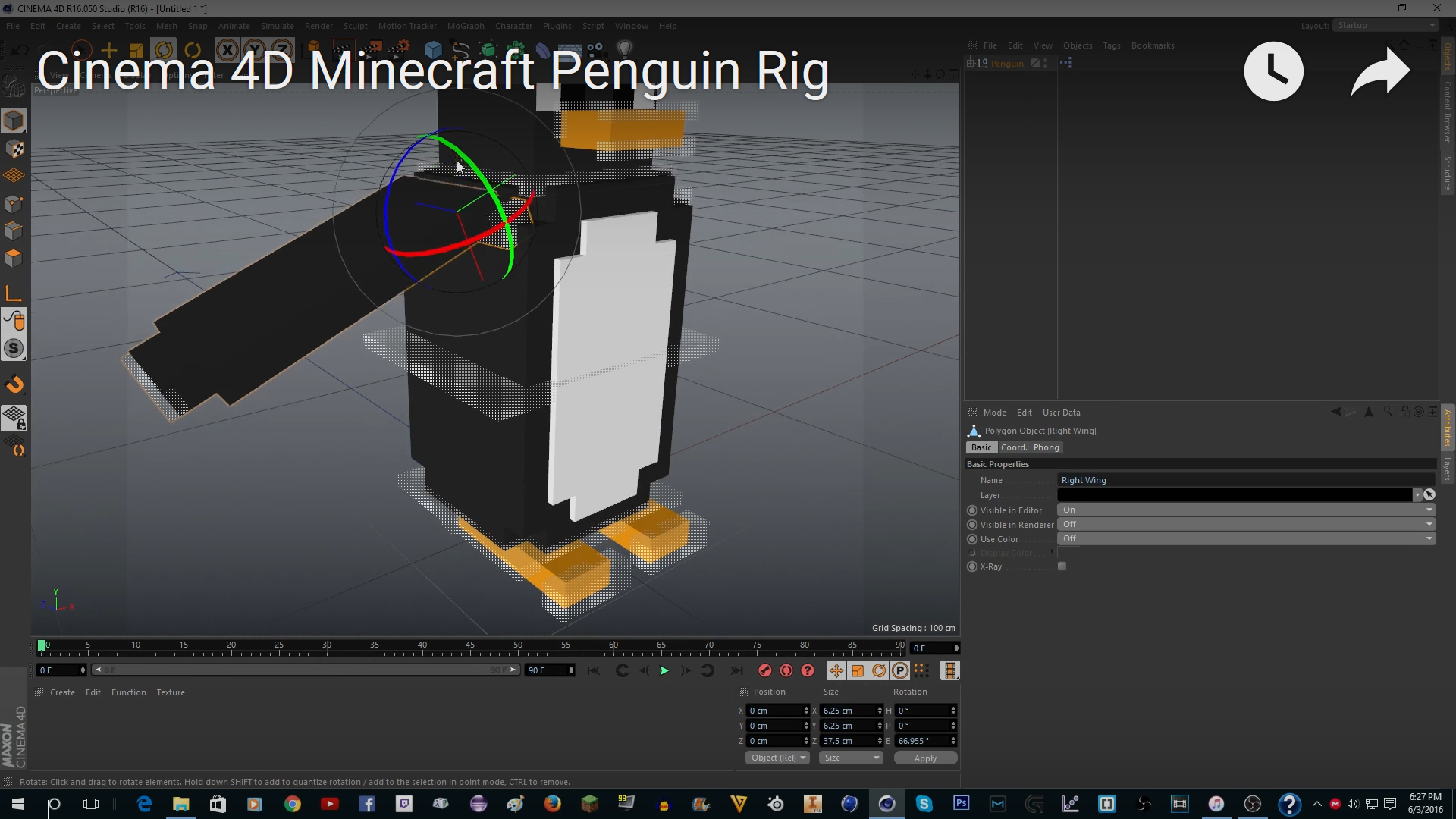
Task: Click the Layer field arrow button
Action: pyautogui.click(x=1417, y=494)
